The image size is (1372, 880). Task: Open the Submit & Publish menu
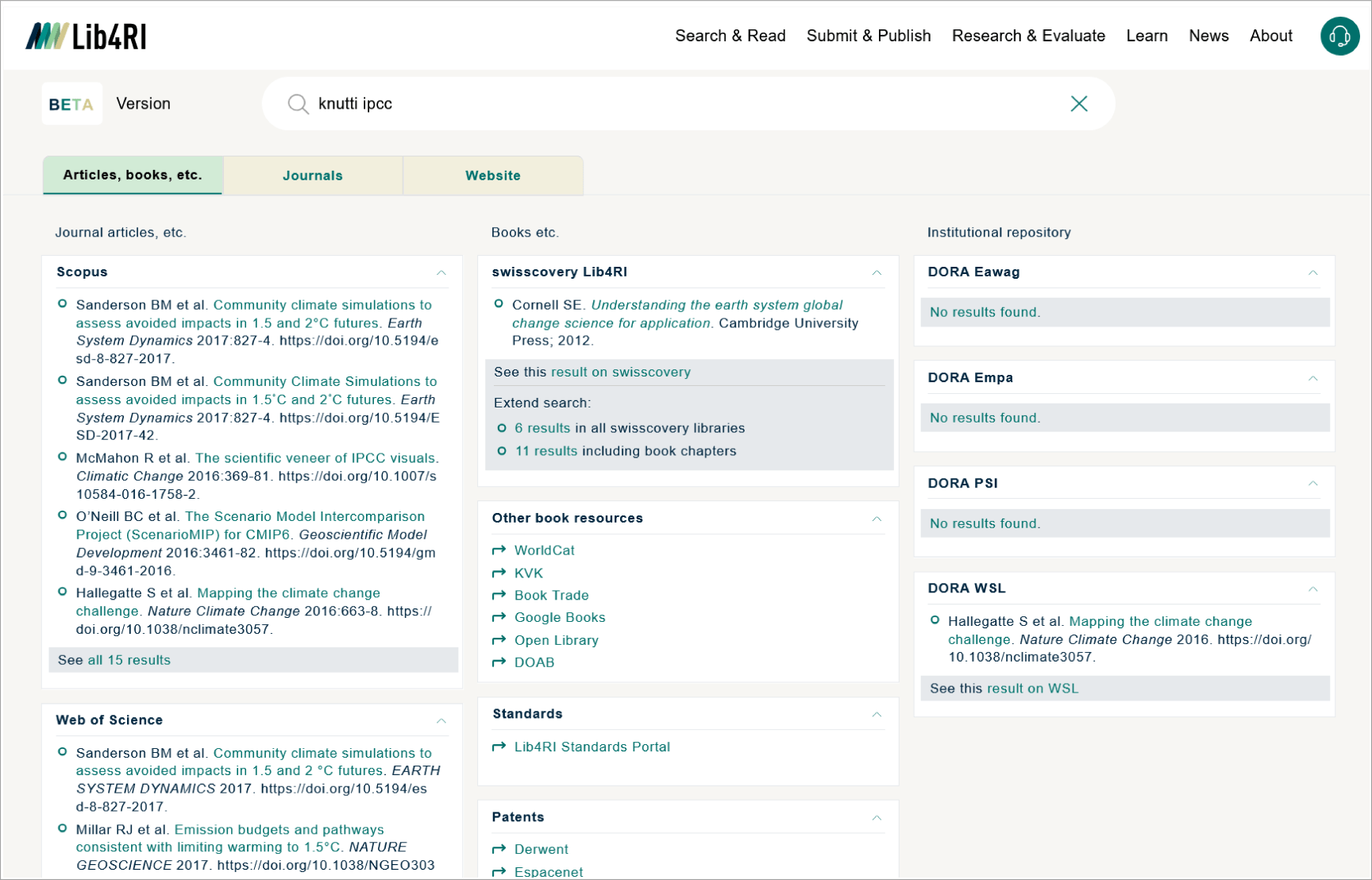click(x=869, y=36)
